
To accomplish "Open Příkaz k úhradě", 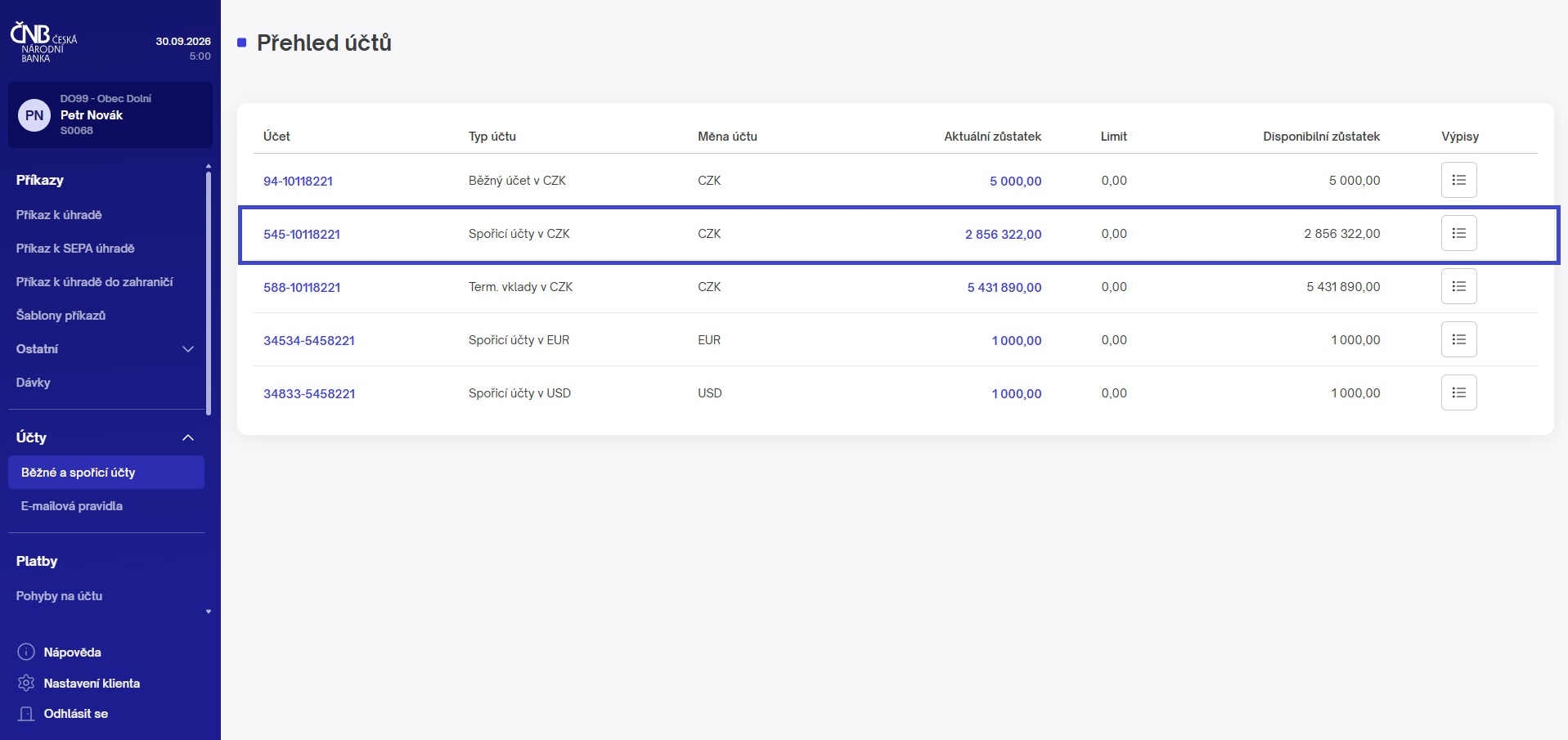I will pyautogui.click(x=59, y=215).
